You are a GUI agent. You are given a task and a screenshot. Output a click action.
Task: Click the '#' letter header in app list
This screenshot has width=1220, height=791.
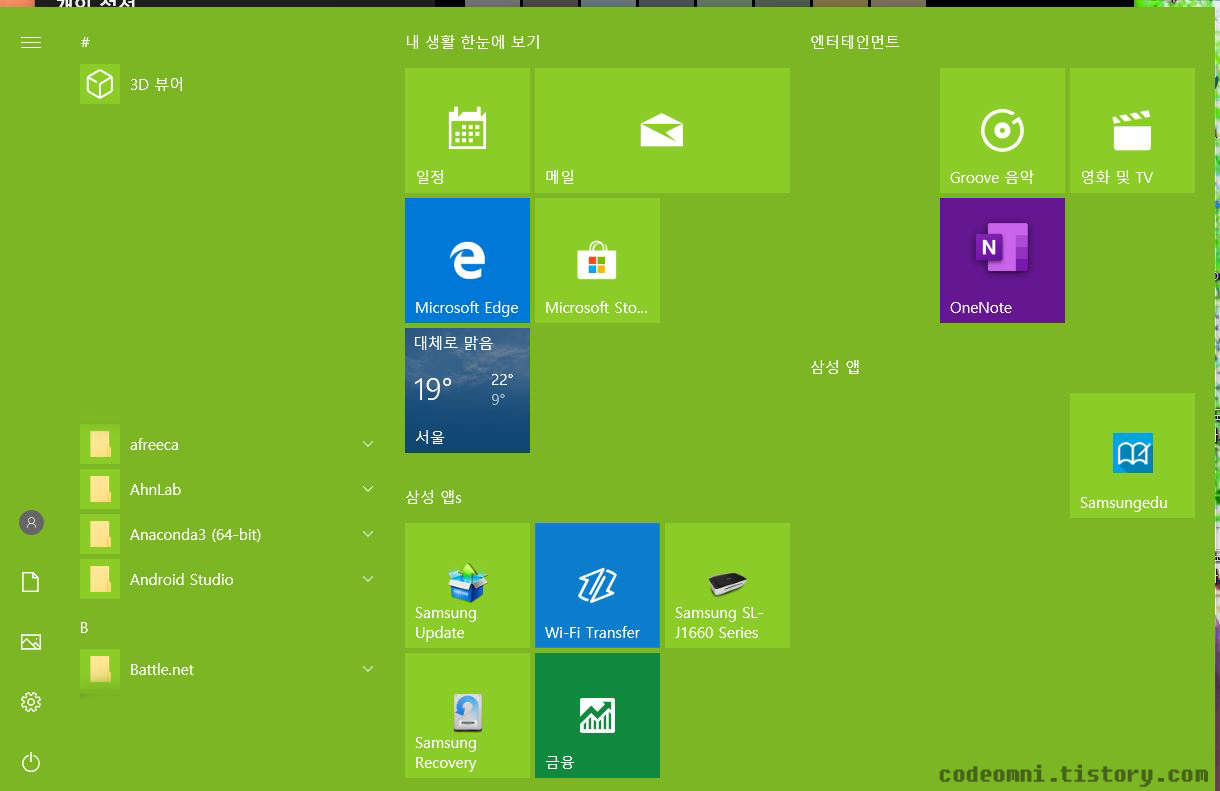pos(85,42)
